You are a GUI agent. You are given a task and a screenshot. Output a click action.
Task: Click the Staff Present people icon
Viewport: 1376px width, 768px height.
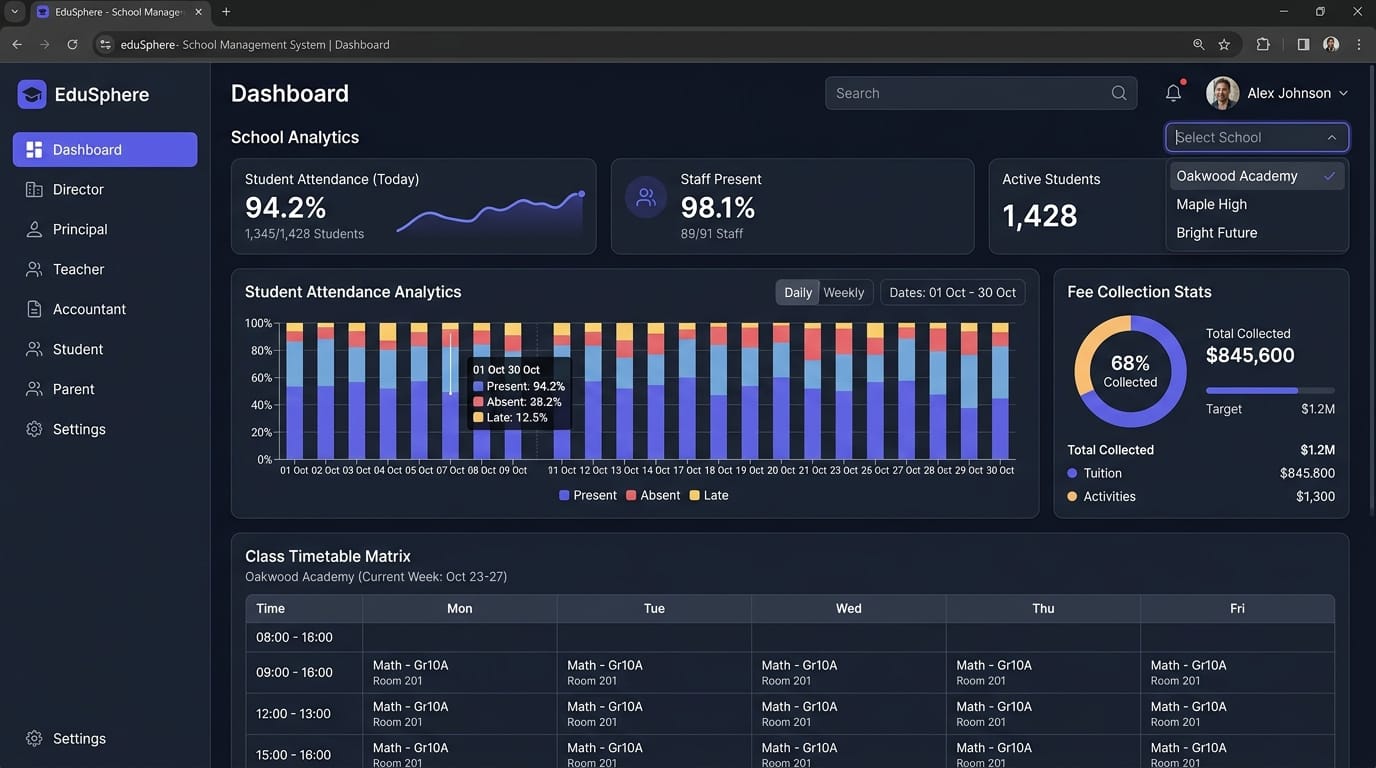click(x=646, y=197)
